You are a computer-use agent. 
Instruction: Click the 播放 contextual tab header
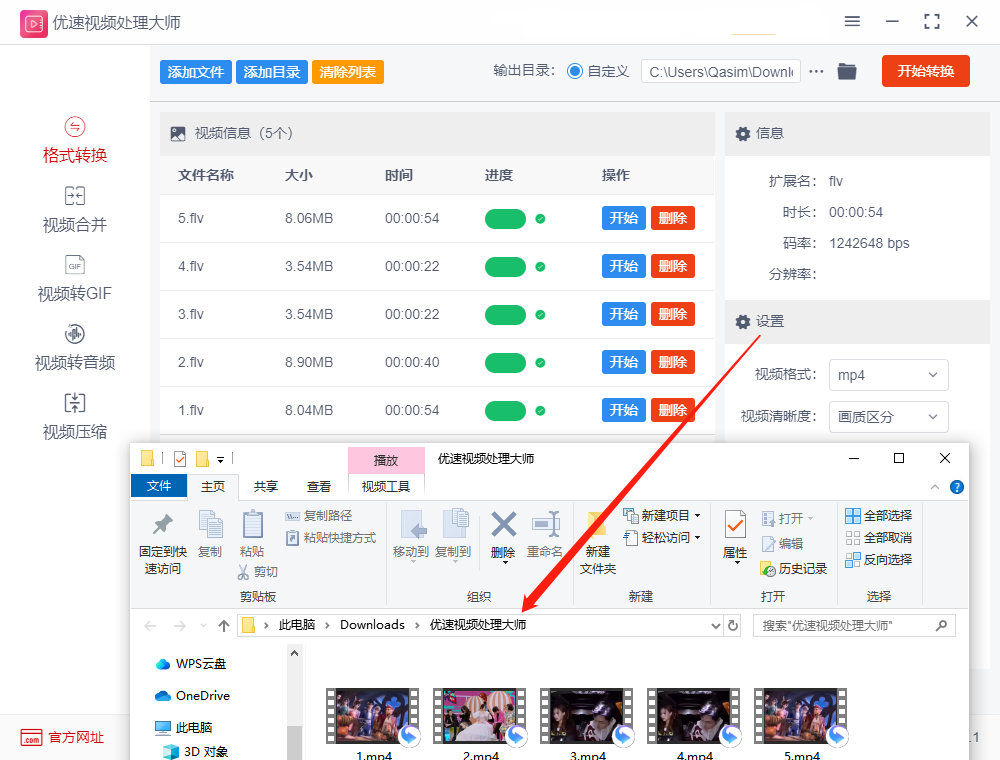pos(386,460)
